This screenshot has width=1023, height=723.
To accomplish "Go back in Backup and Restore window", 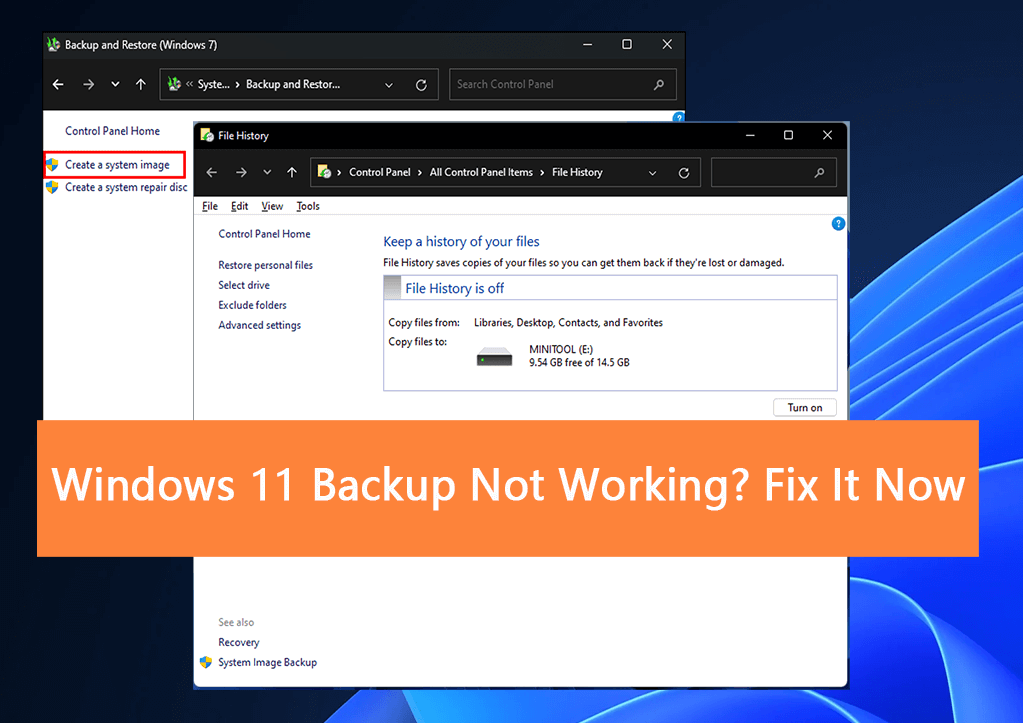I will (58, 84).
